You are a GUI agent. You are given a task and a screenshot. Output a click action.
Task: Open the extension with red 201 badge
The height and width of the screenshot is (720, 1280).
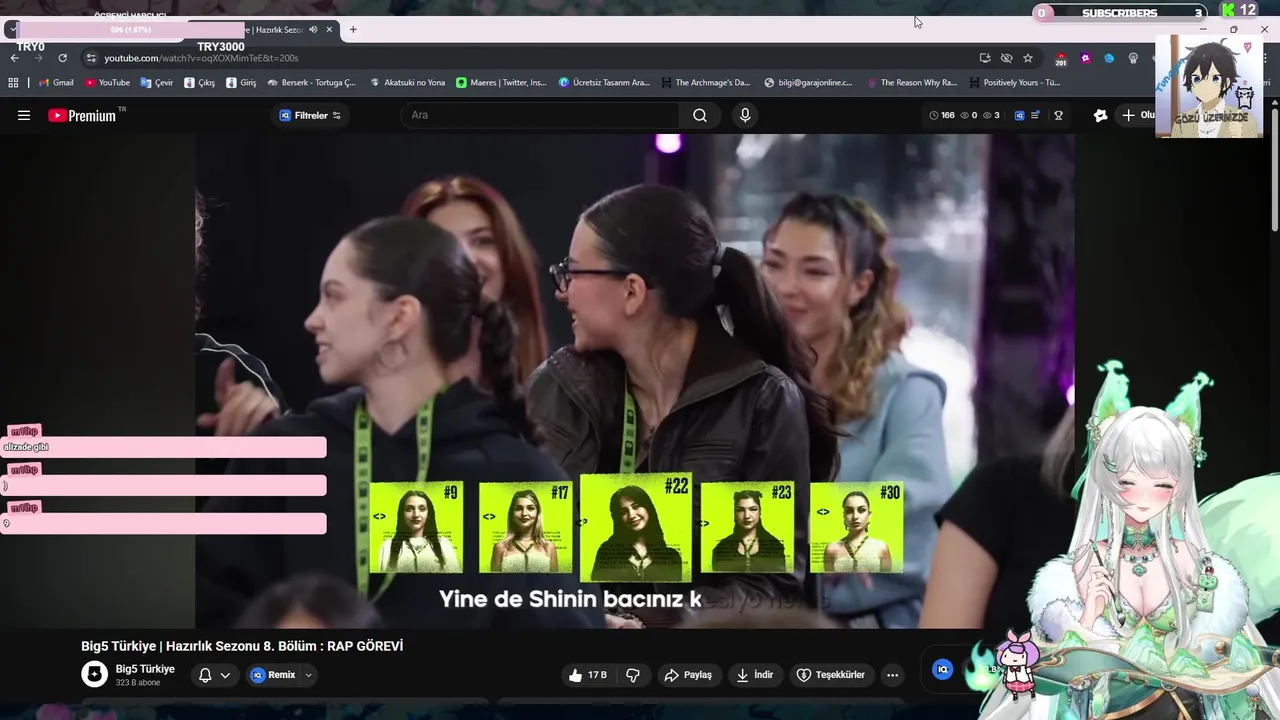coord(1061,59)
